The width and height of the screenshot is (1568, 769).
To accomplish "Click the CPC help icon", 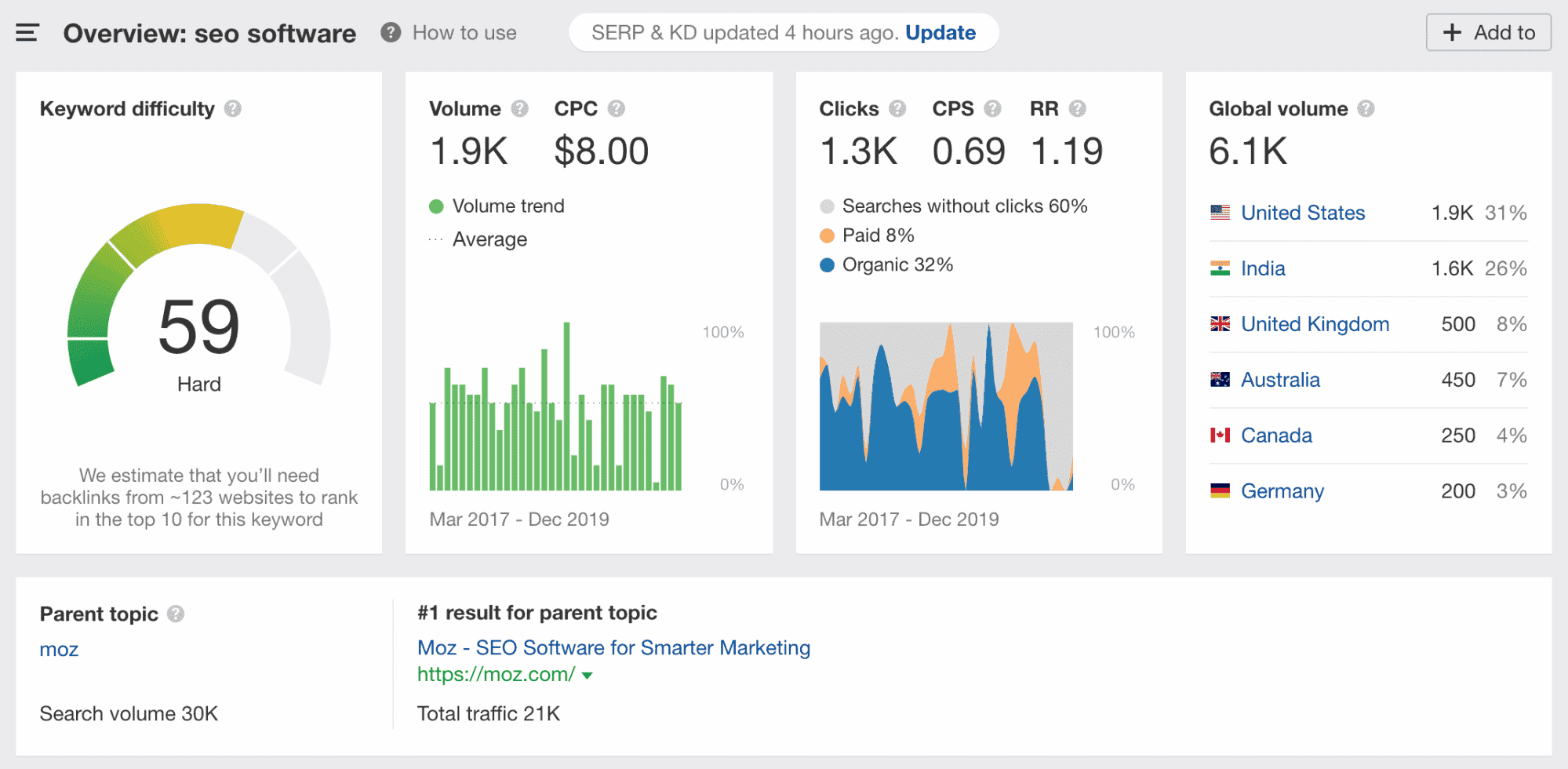I will pos(617,109).
